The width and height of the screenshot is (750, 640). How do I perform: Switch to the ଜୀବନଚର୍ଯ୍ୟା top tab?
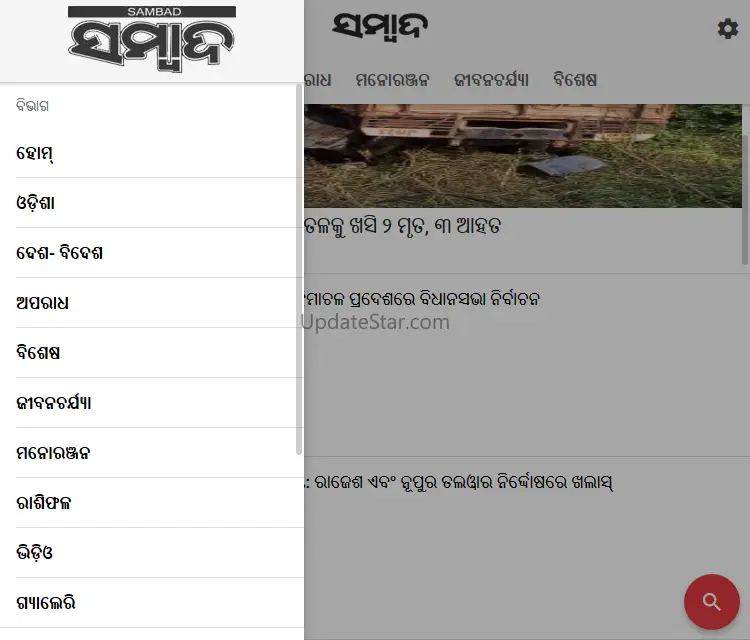491,80
